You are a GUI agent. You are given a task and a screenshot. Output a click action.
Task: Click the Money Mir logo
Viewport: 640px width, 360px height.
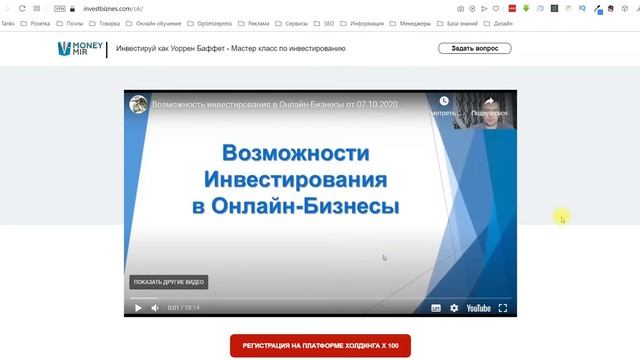pos(80,49)
